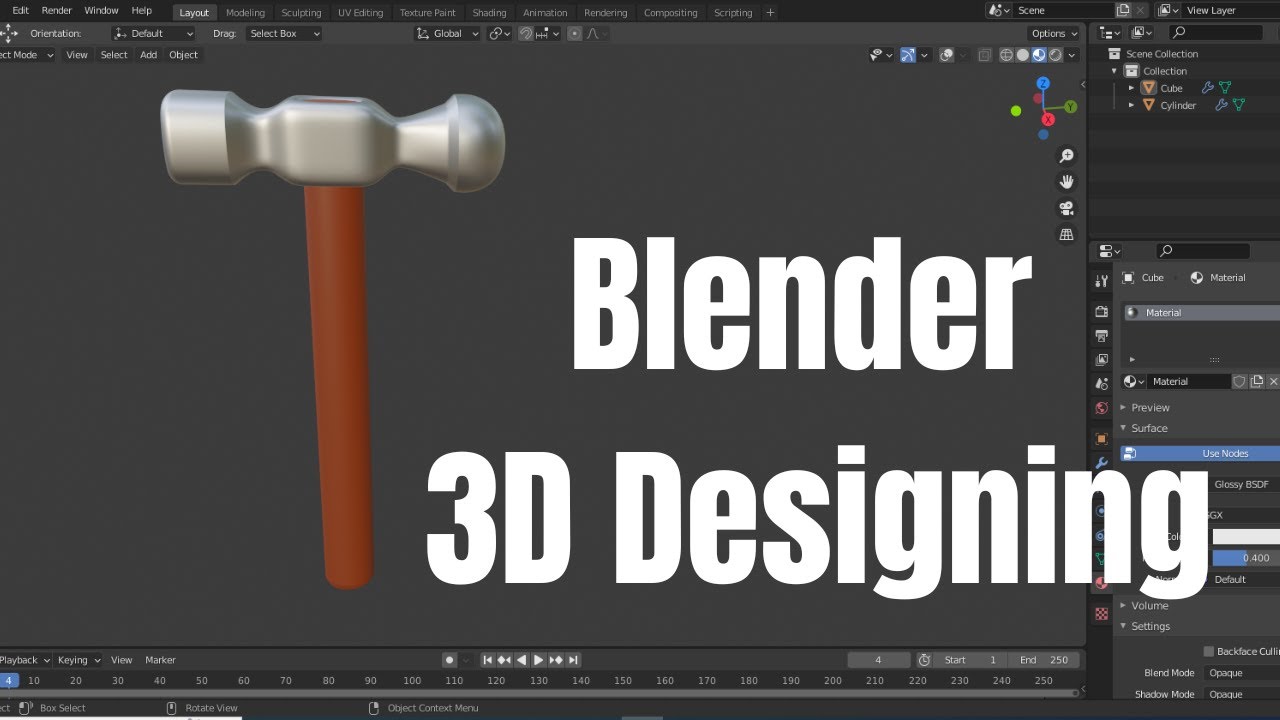Click the Use Nodes button
The width and height of the screenshot is (1280, 720).
click(x=1200, y=453)
